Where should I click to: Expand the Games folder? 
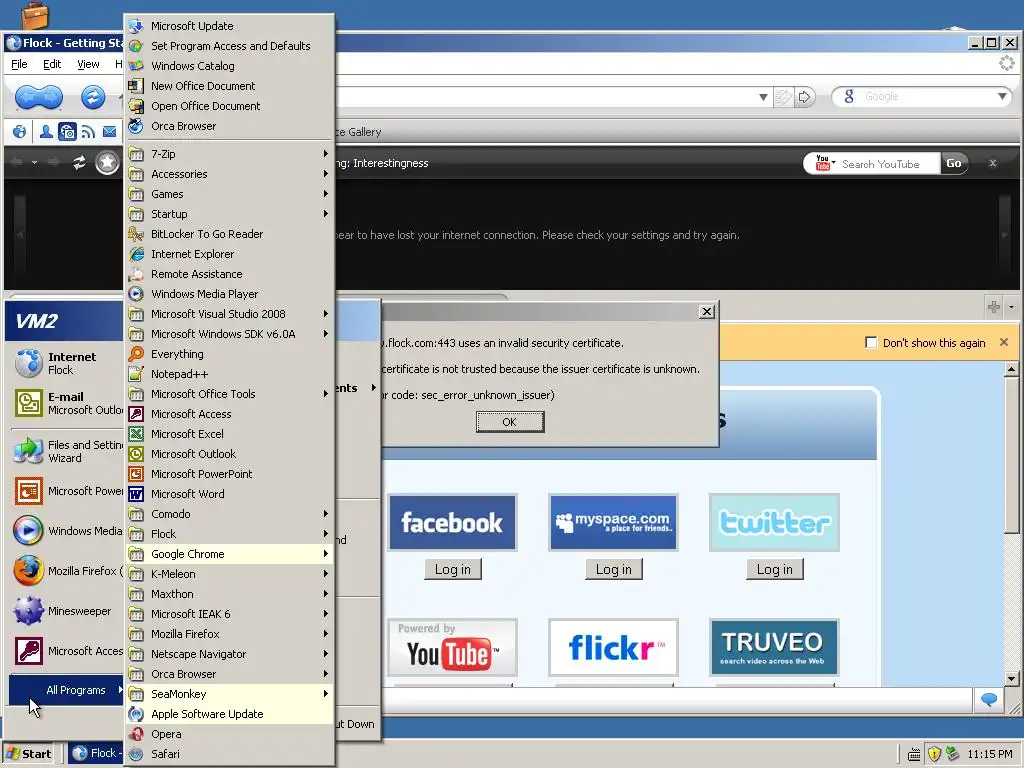[x=230, y=194]
